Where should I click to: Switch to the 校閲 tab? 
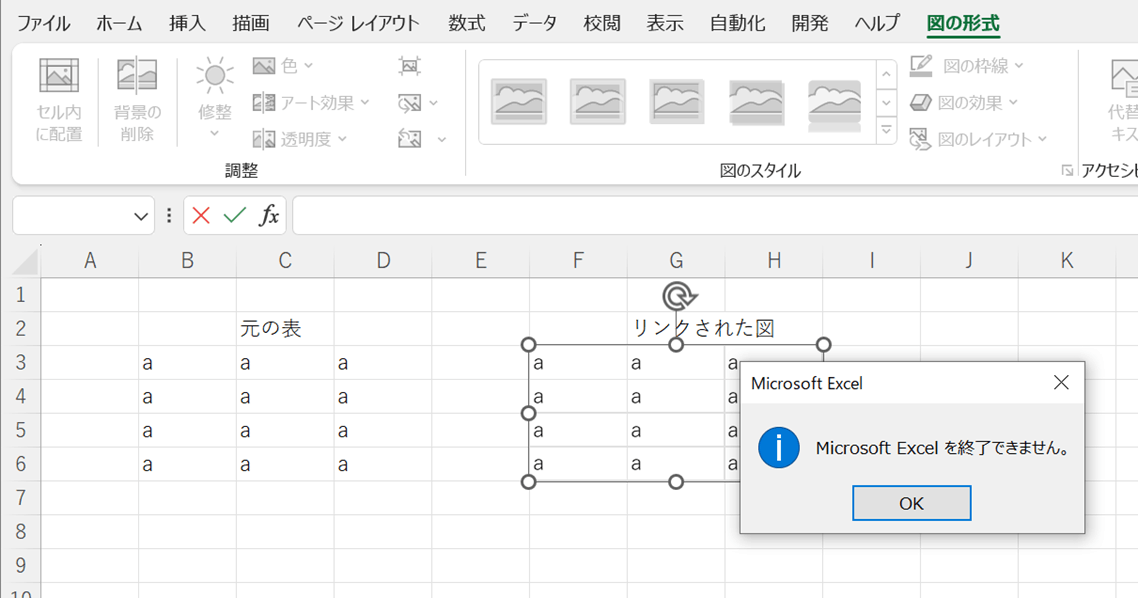pyautogui.click(x=602, y=23)
